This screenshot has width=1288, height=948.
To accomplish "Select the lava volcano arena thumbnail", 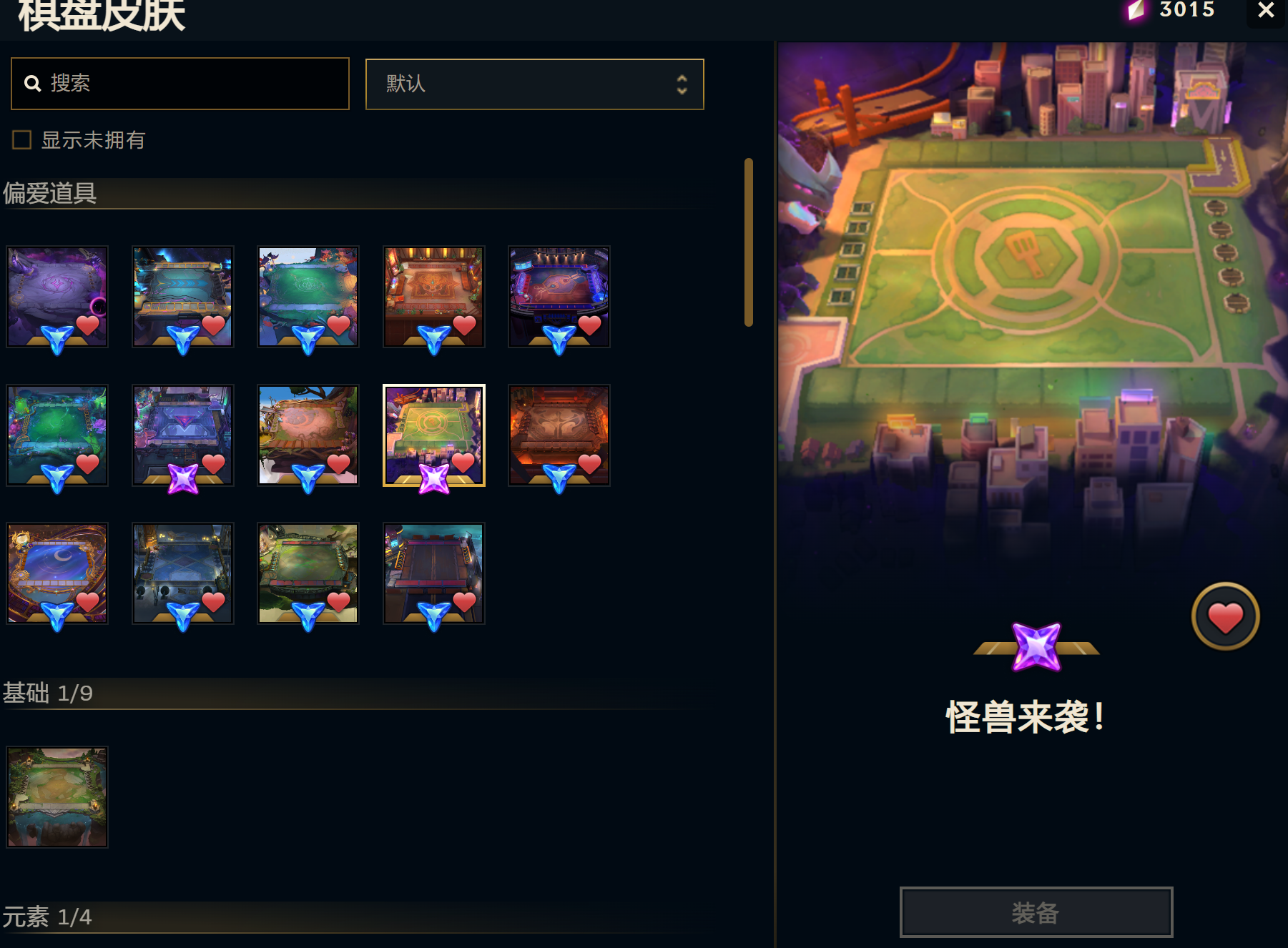I will click(559, 435).
